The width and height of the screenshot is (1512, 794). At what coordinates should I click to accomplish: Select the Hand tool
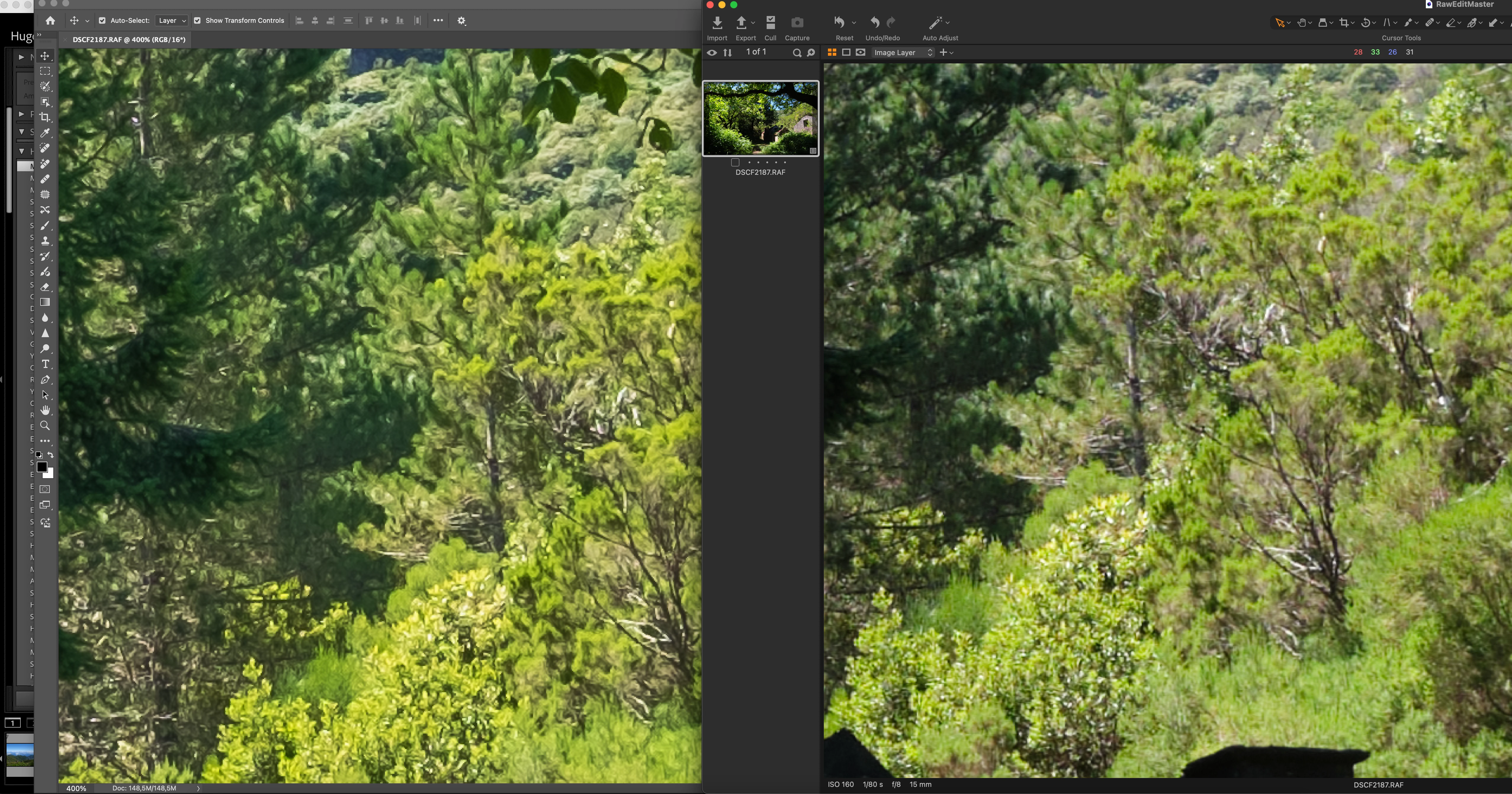coord(45,410)
